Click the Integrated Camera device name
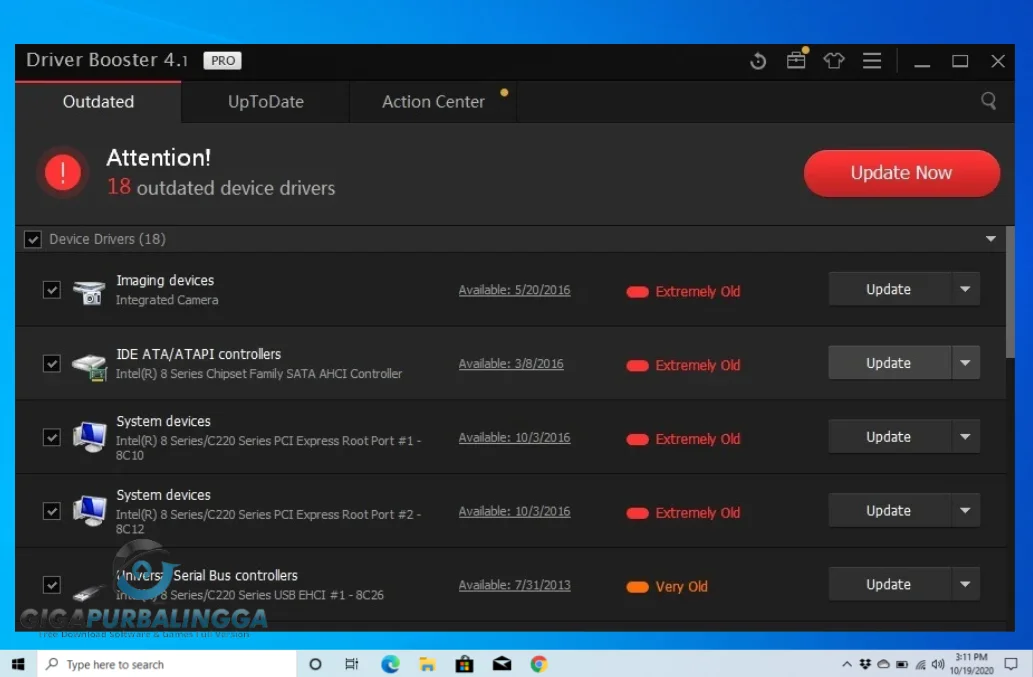 pyautogui.click(x=167, y=300)
